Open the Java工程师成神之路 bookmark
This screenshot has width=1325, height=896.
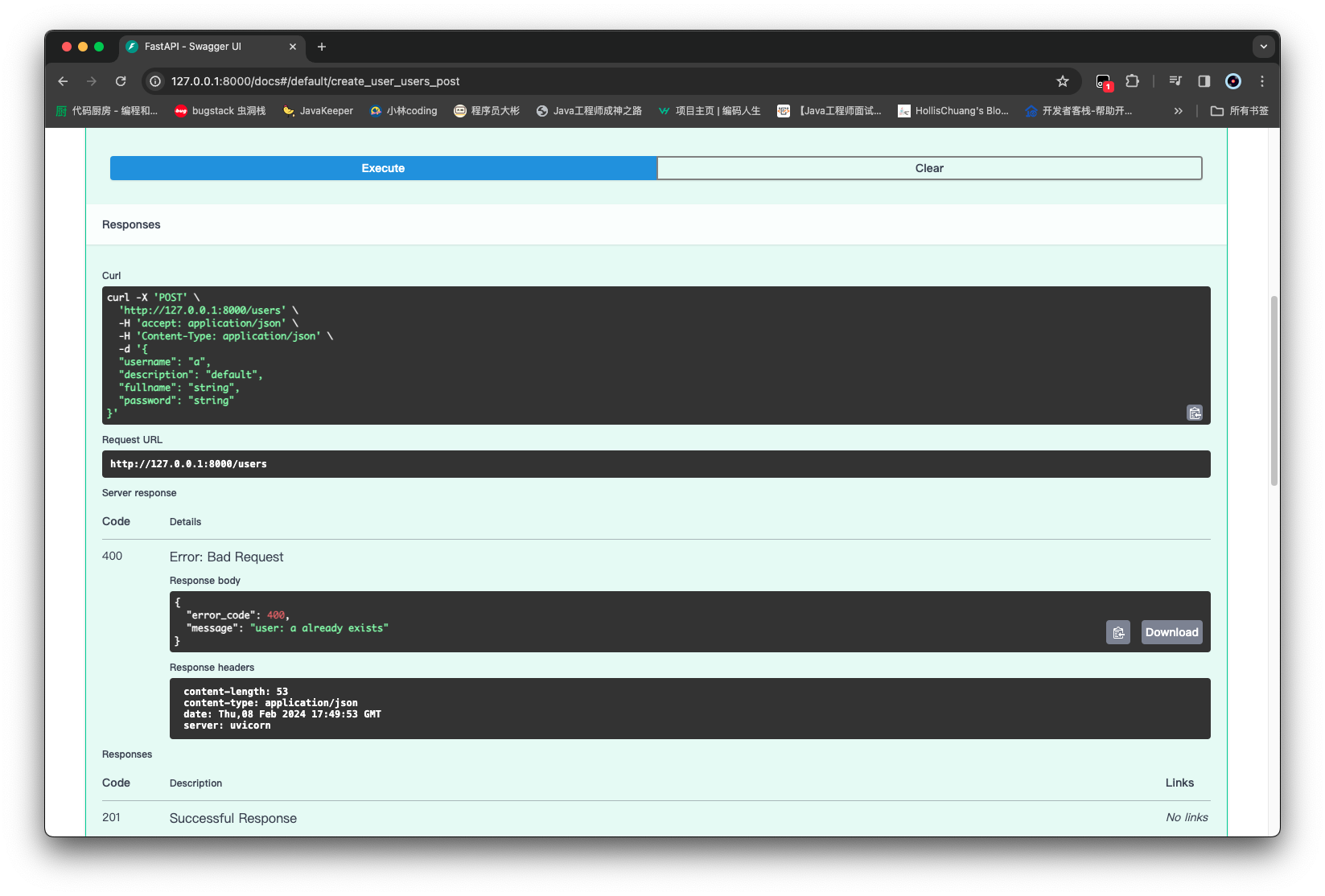click(x=589, y=111)
